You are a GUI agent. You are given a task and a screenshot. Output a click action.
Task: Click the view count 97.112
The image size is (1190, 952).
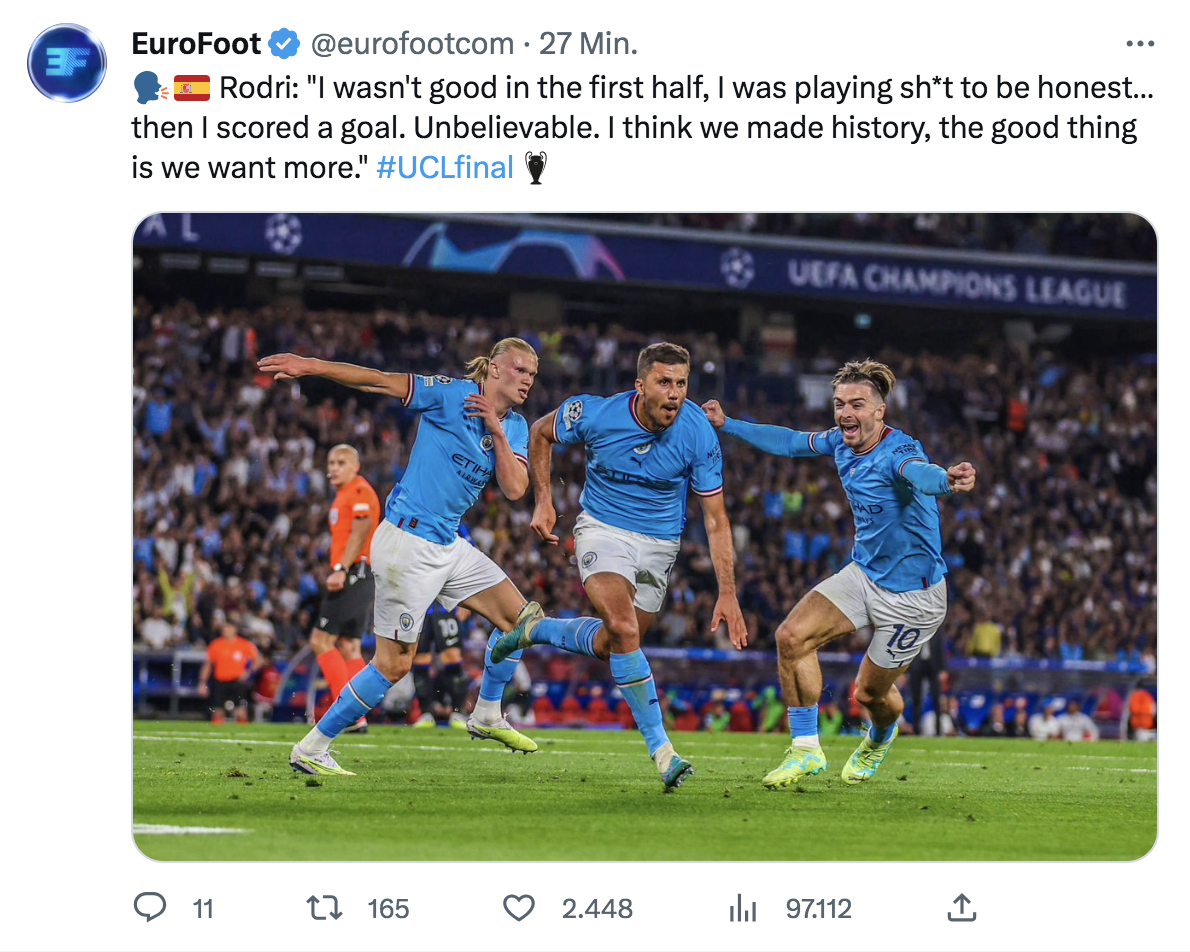point(819,908)
